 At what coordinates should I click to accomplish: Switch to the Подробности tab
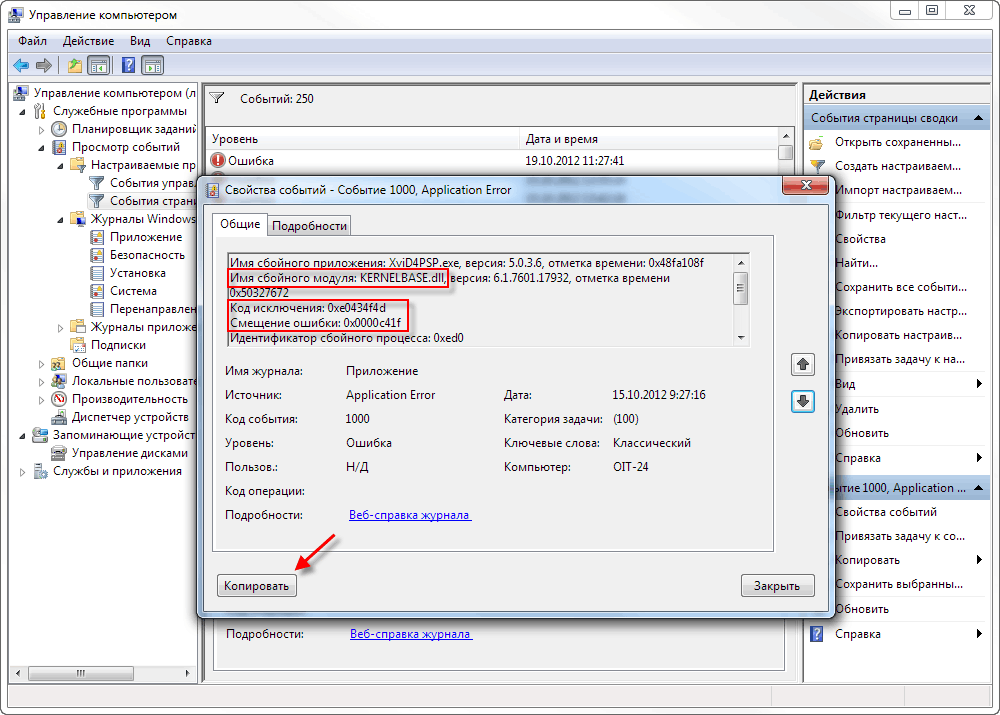310,226
